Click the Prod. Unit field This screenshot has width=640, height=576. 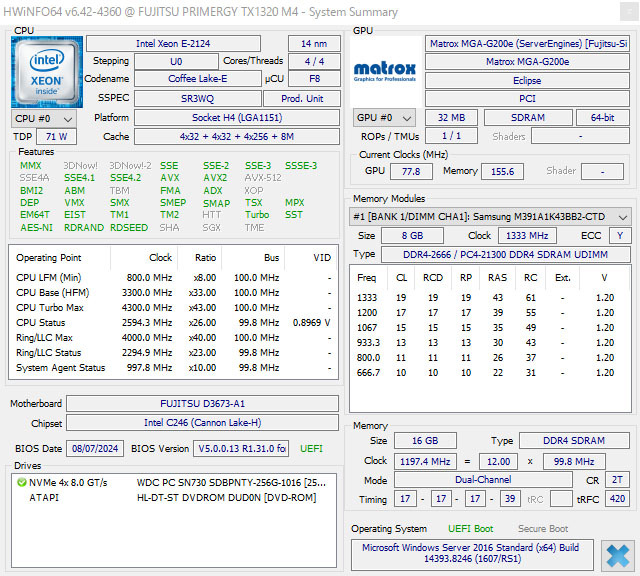[x=302, y=99]
